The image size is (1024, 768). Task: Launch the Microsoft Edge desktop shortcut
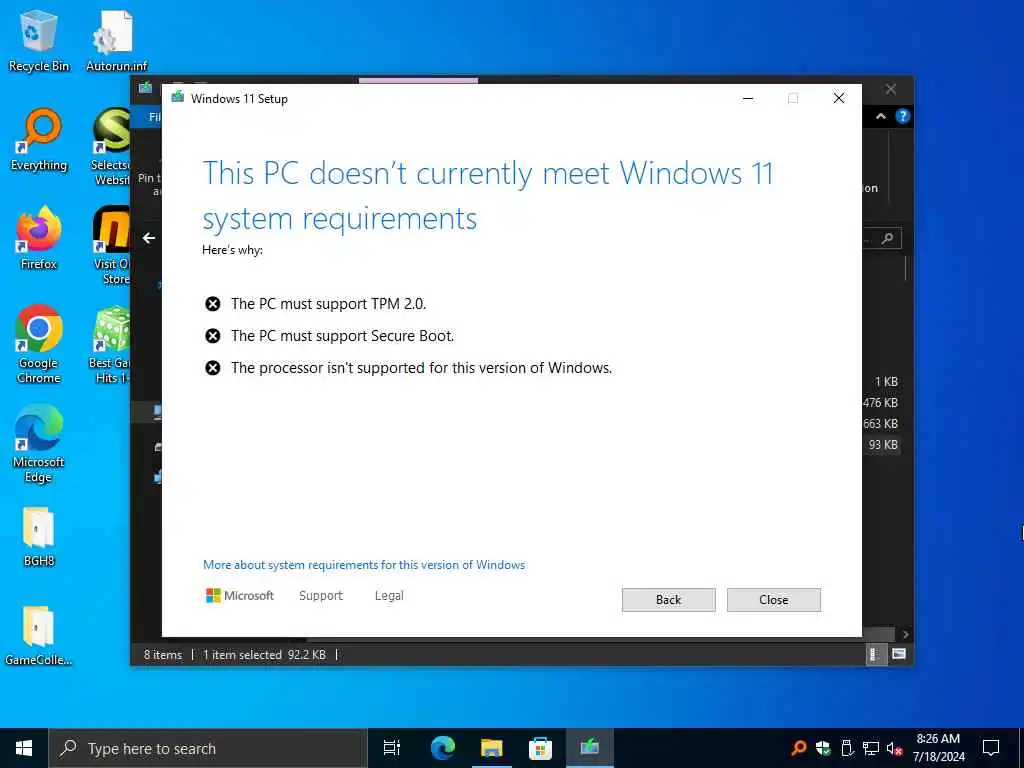pyautogui.click(x=39, y=444)
